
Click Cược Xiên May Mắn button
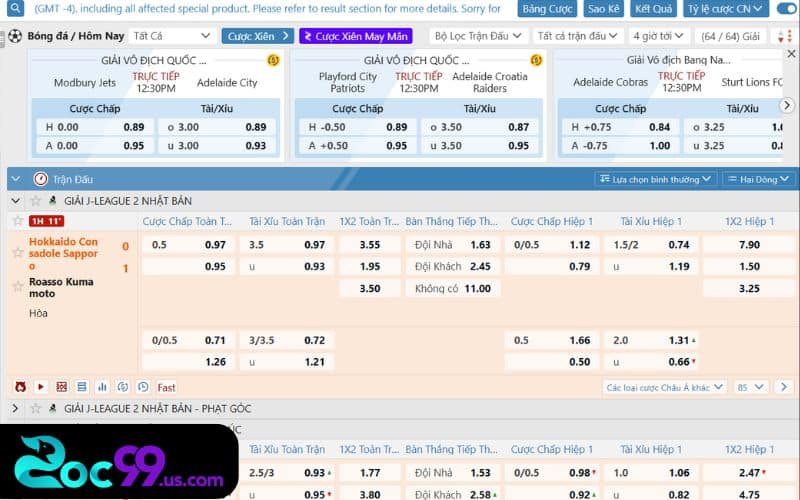tap(356, 36)
